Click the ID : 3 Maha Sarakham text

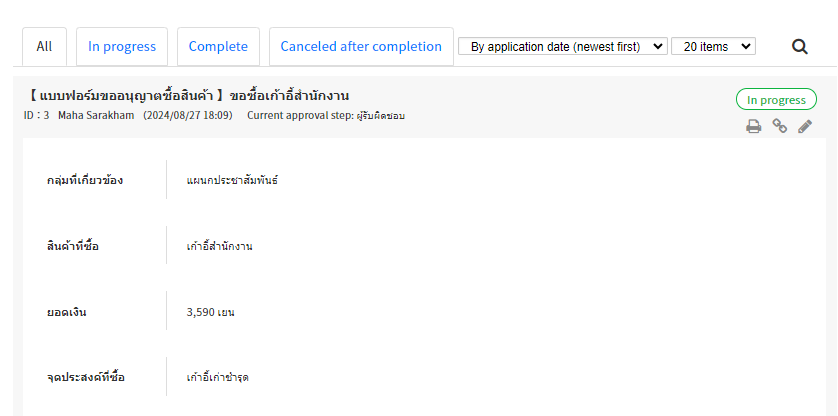tap(80, 116)
